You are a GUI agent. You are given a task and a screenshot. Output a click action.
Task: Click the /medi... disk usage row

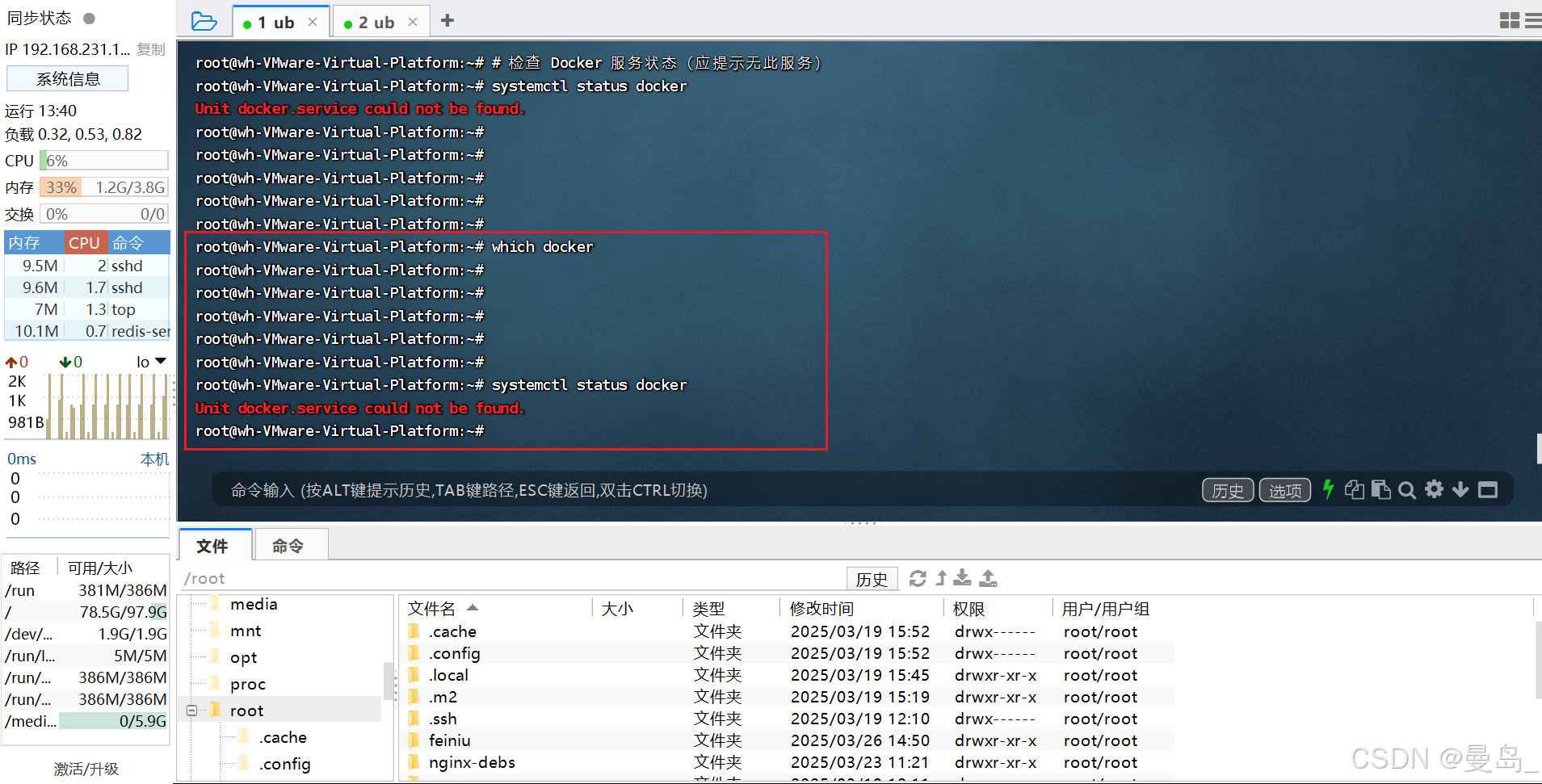coord(86,721)
